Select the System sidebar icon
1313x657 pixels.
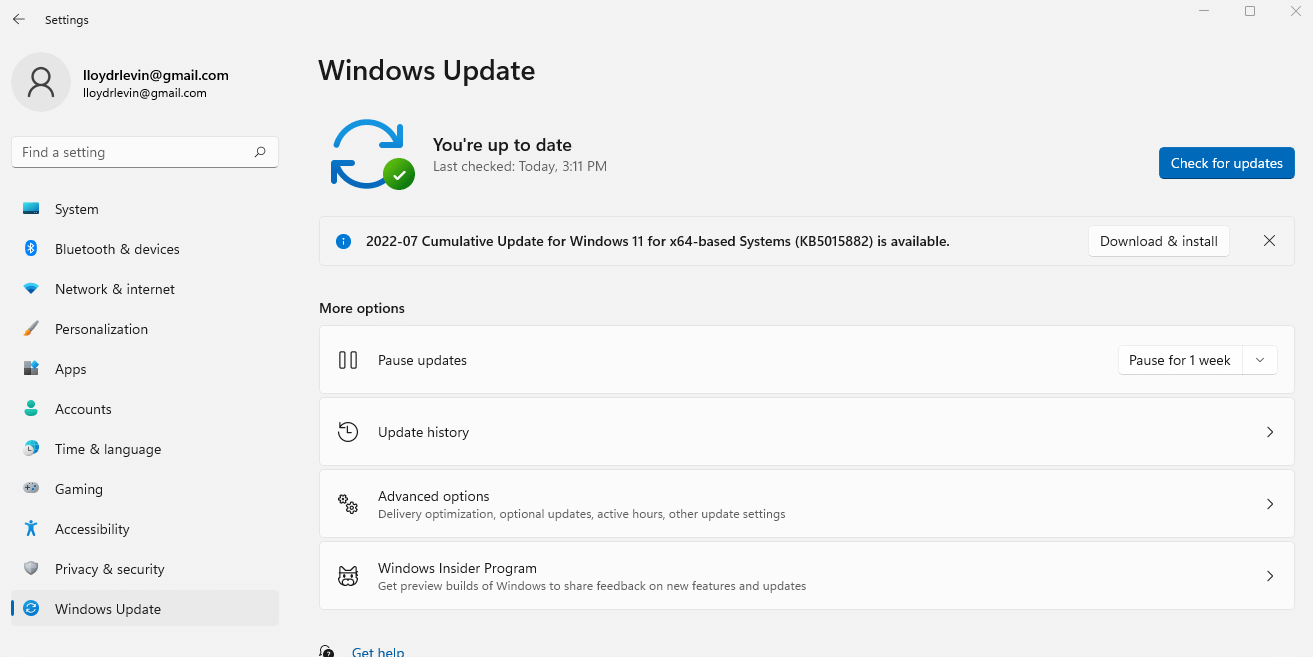pos(30,209)
